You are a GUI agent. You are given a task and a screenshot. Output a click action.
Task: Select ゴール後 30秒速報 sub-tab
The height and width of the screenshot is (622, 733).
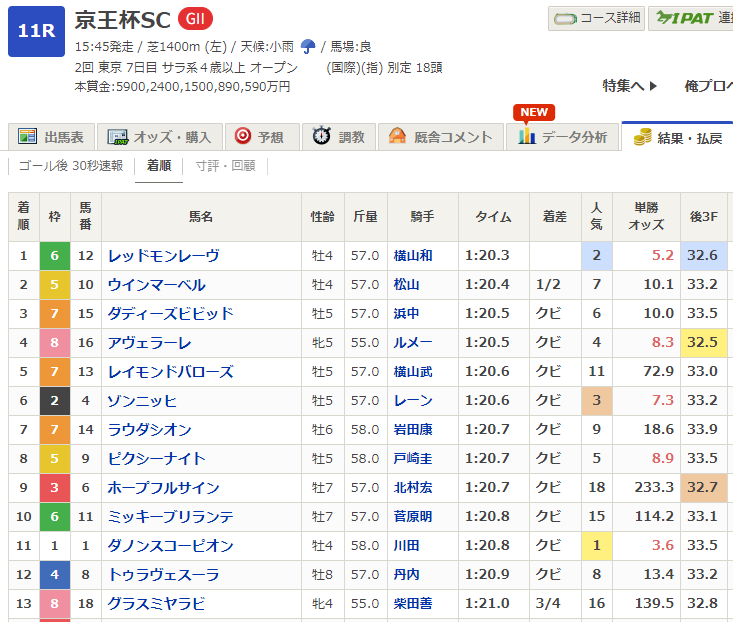click(x=71, y=166)
